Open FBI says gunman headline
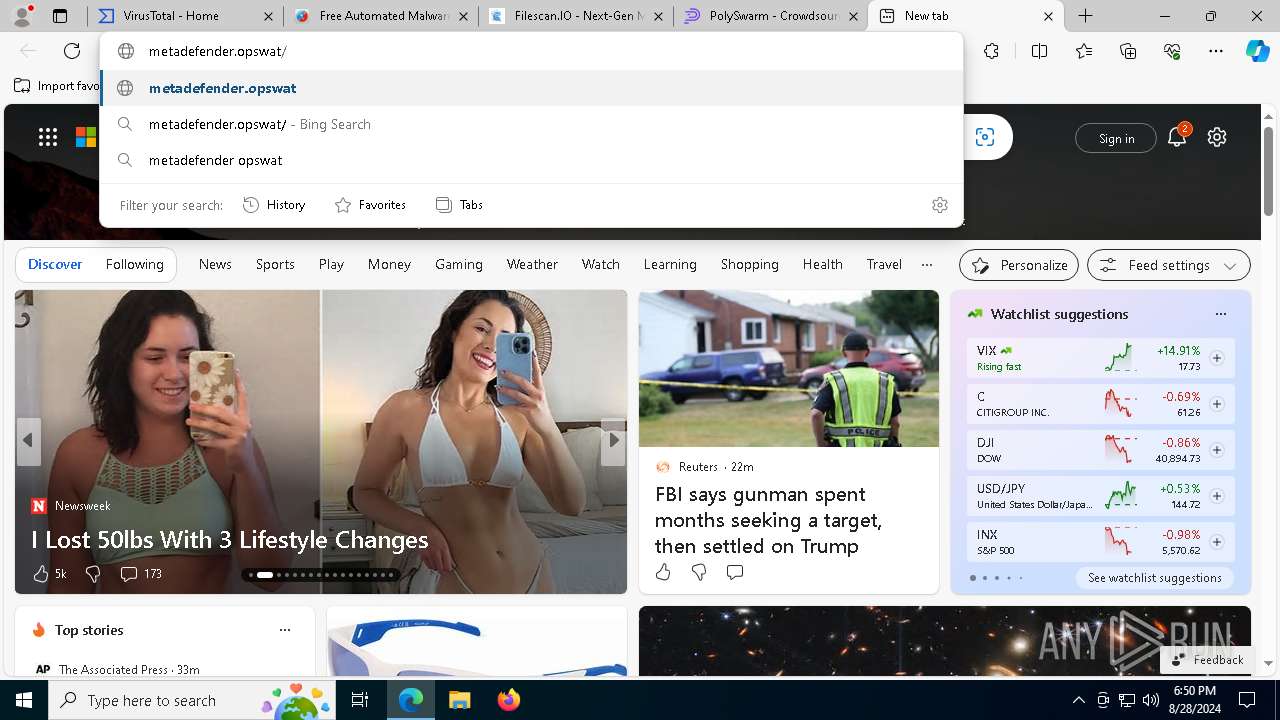This screenshot has width=1280, height=720. point(768,520)
